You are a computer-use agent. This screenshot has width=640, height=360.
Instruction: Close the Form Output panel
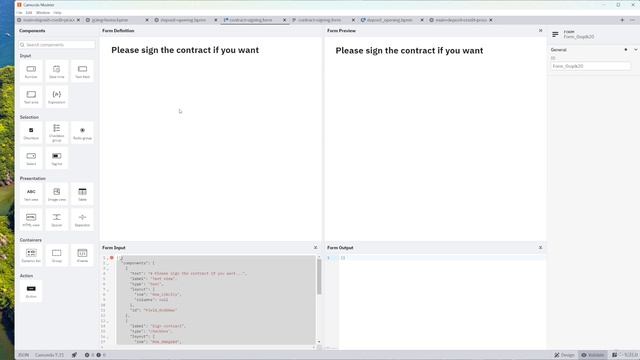540,248
